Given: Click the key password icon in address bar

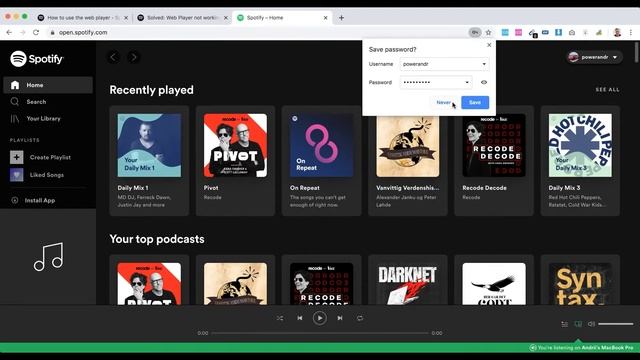Looking at the screenshot, I should [475, 32].
